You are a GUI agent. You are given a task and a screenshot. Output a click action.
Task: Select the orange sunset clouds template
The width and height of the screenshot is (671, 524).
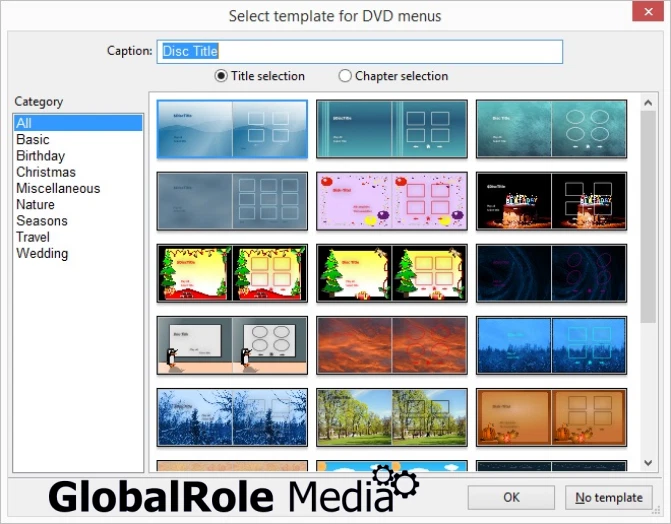click(392, 345)
